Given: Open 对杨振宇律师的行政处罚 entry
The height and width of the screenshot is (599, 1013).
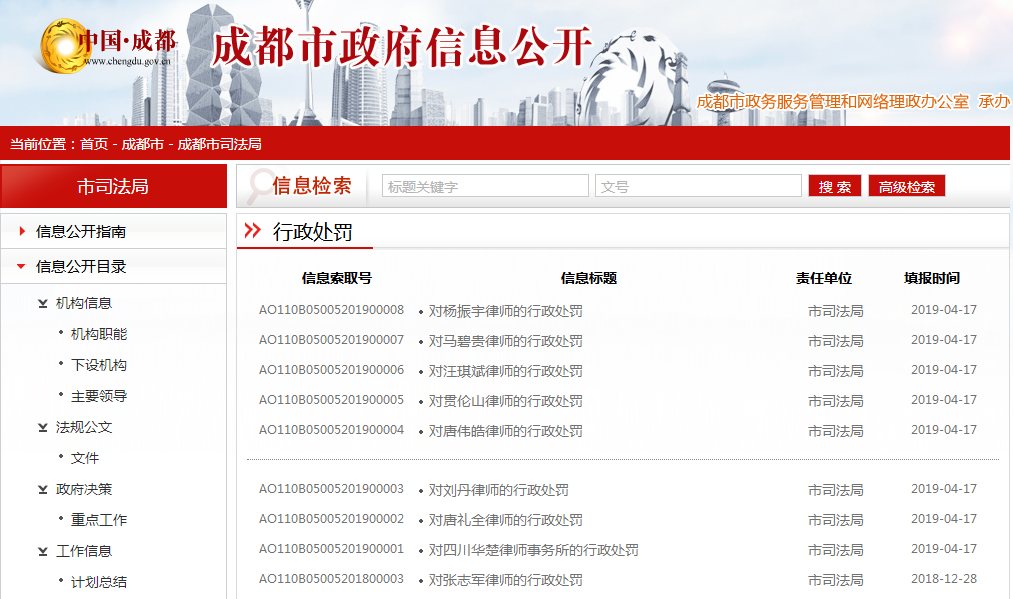Looking at the screenshot, I should coord(505,311).
